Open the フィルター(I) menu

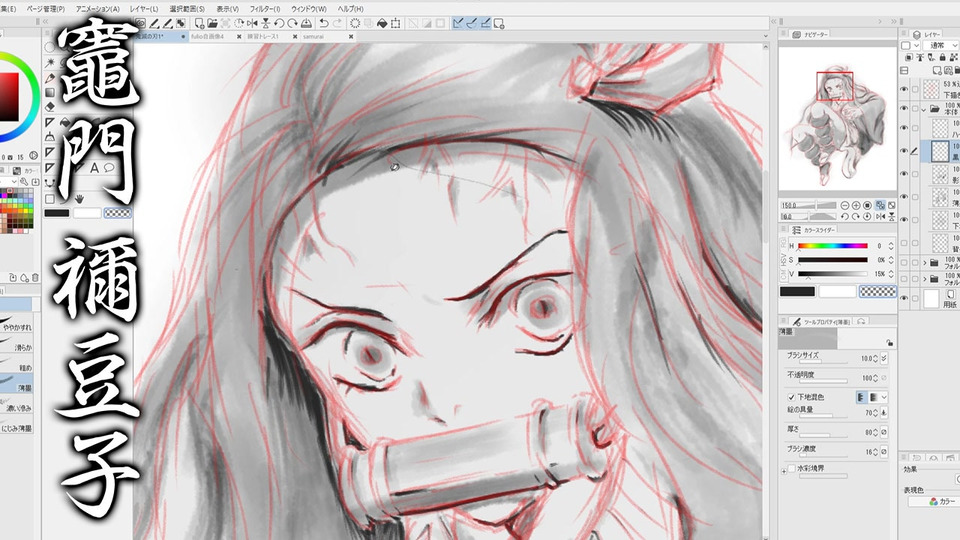[264, 9]
